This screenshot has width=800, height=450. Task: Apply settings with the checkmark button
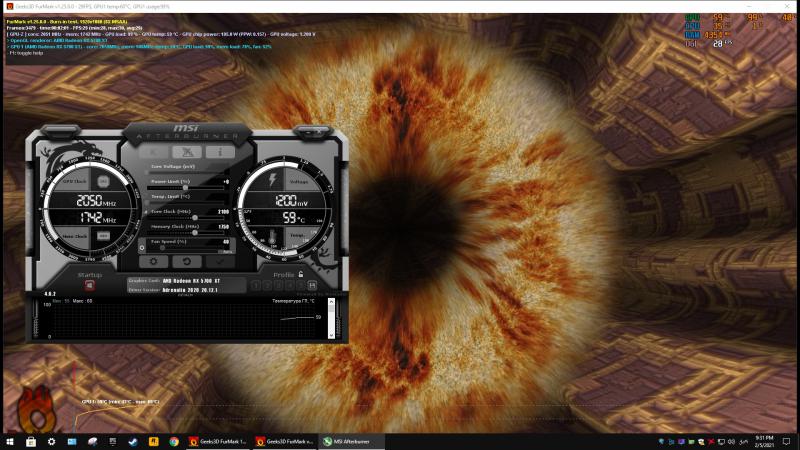pos(220,261)
